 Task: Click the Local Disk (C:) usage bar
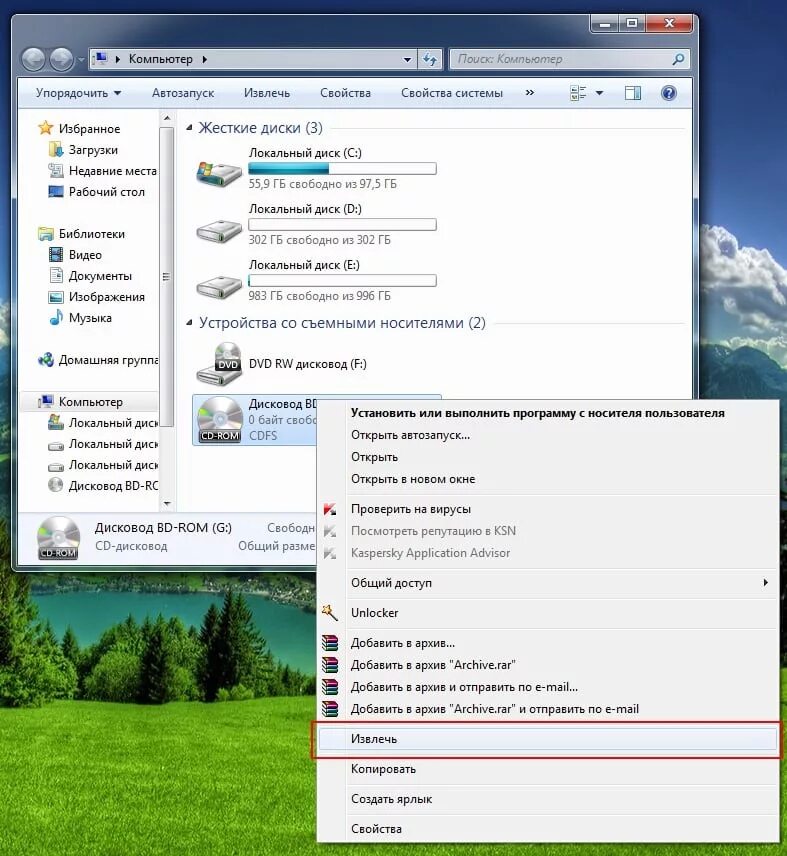tap(342, 168)
